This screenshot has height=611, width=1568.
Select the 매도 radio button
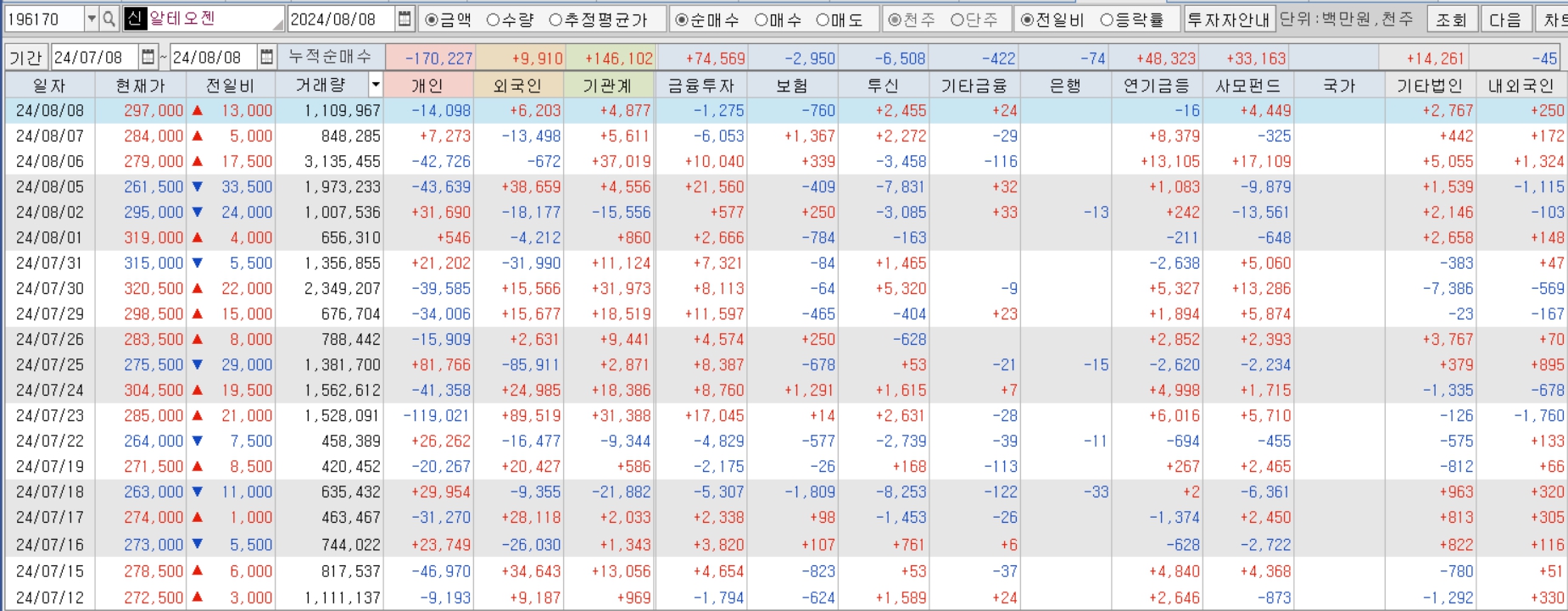click(x=839, y=19)
